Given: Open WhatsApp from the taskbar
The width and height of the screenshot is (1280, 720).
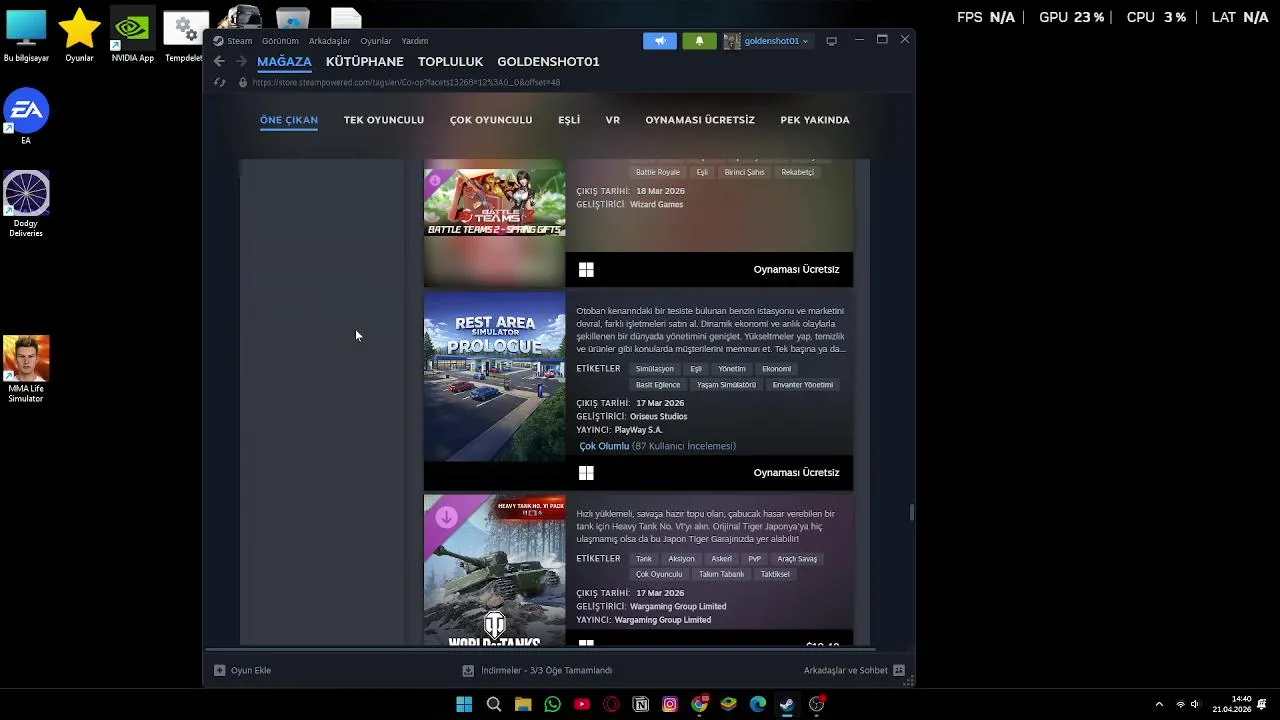Looking at the screenshot, I should 552,704.
